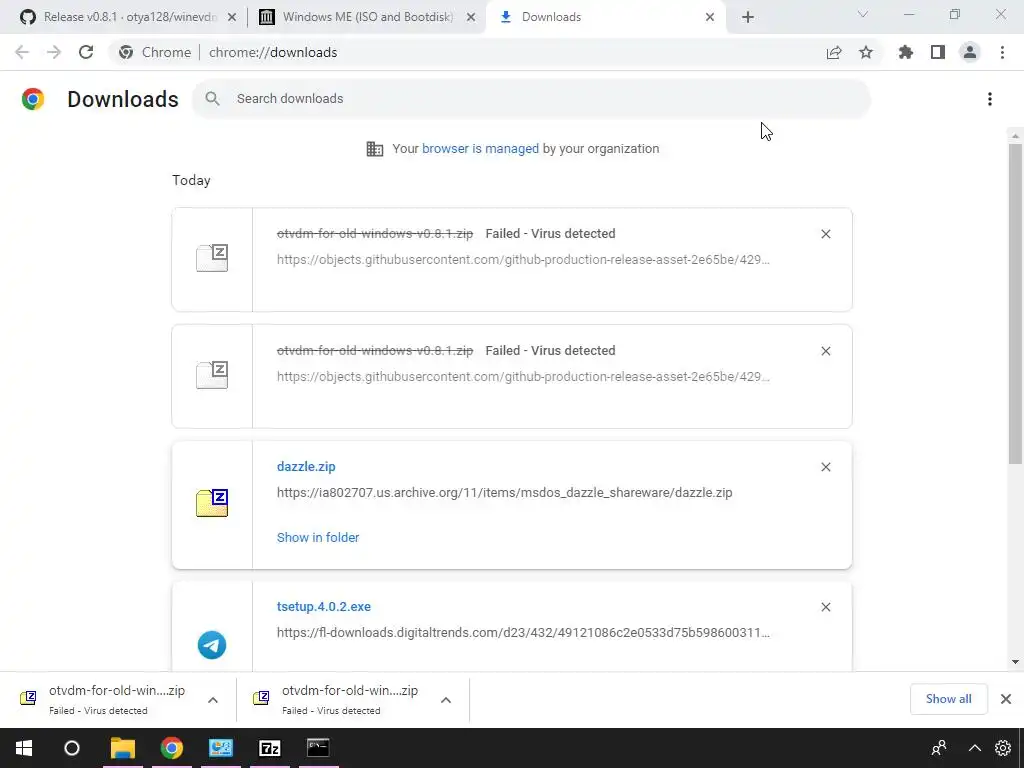Open the Extensions puzzle icon
This screenshot has height=768, width=1024.
[x=906, y=52]
